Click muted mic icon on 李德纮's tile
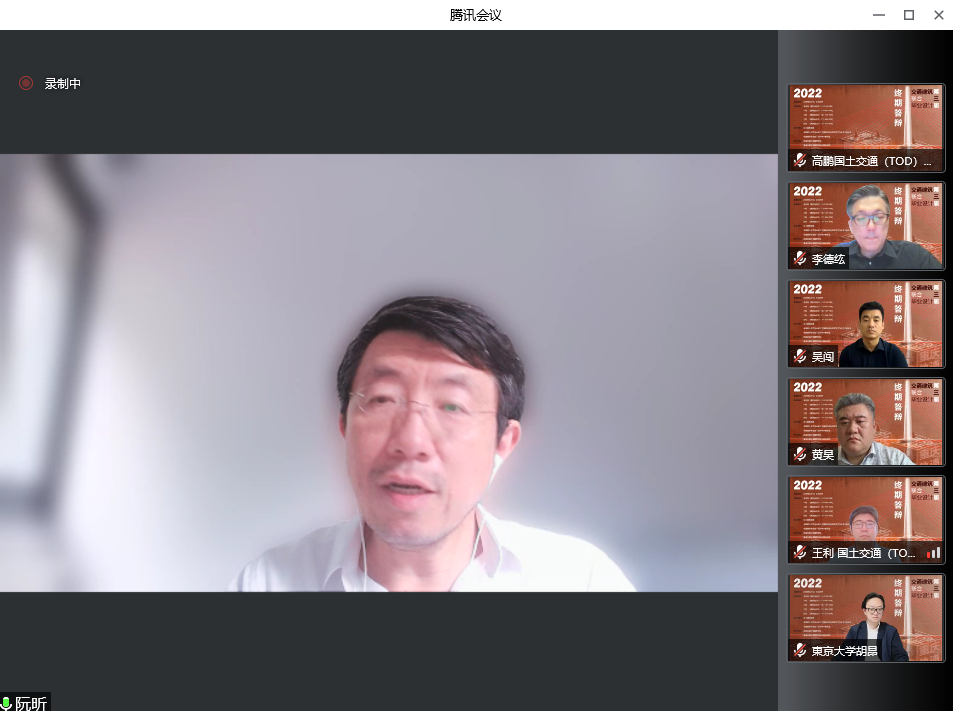The width and height of the screenshot is (953, 711). click(x=800, y=259)
